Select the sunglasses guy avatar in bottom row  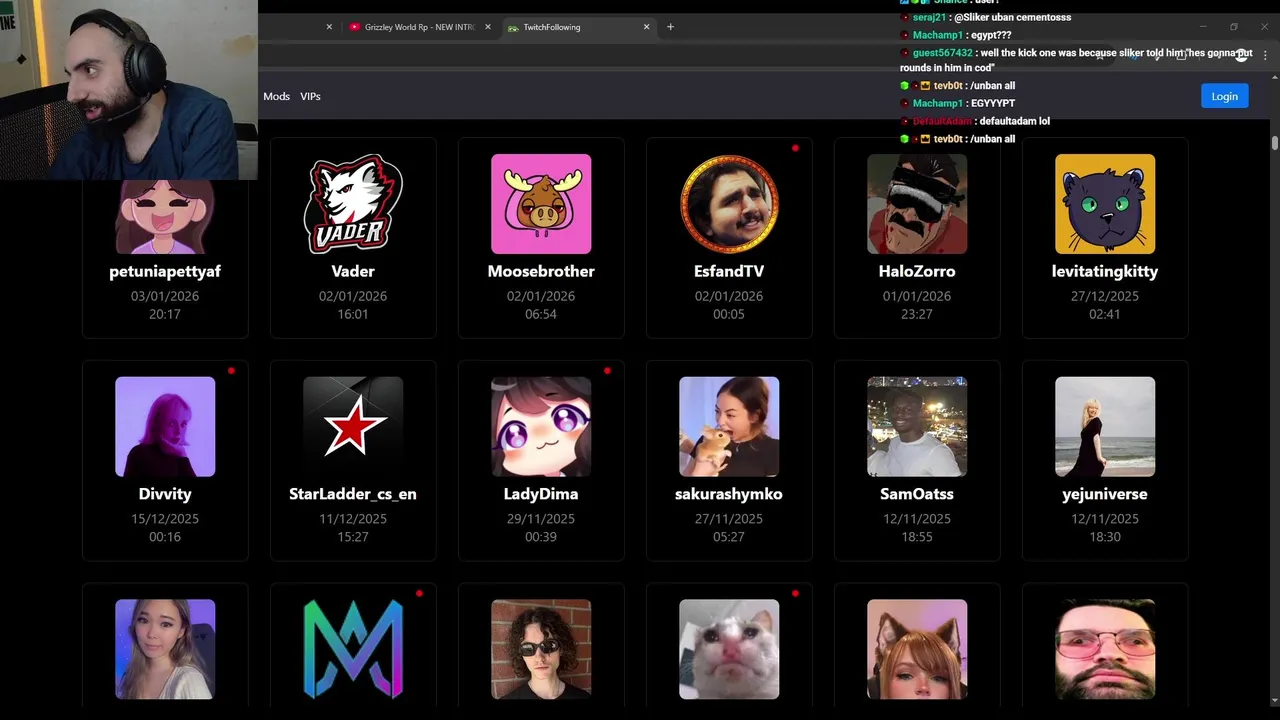point(541,650)
